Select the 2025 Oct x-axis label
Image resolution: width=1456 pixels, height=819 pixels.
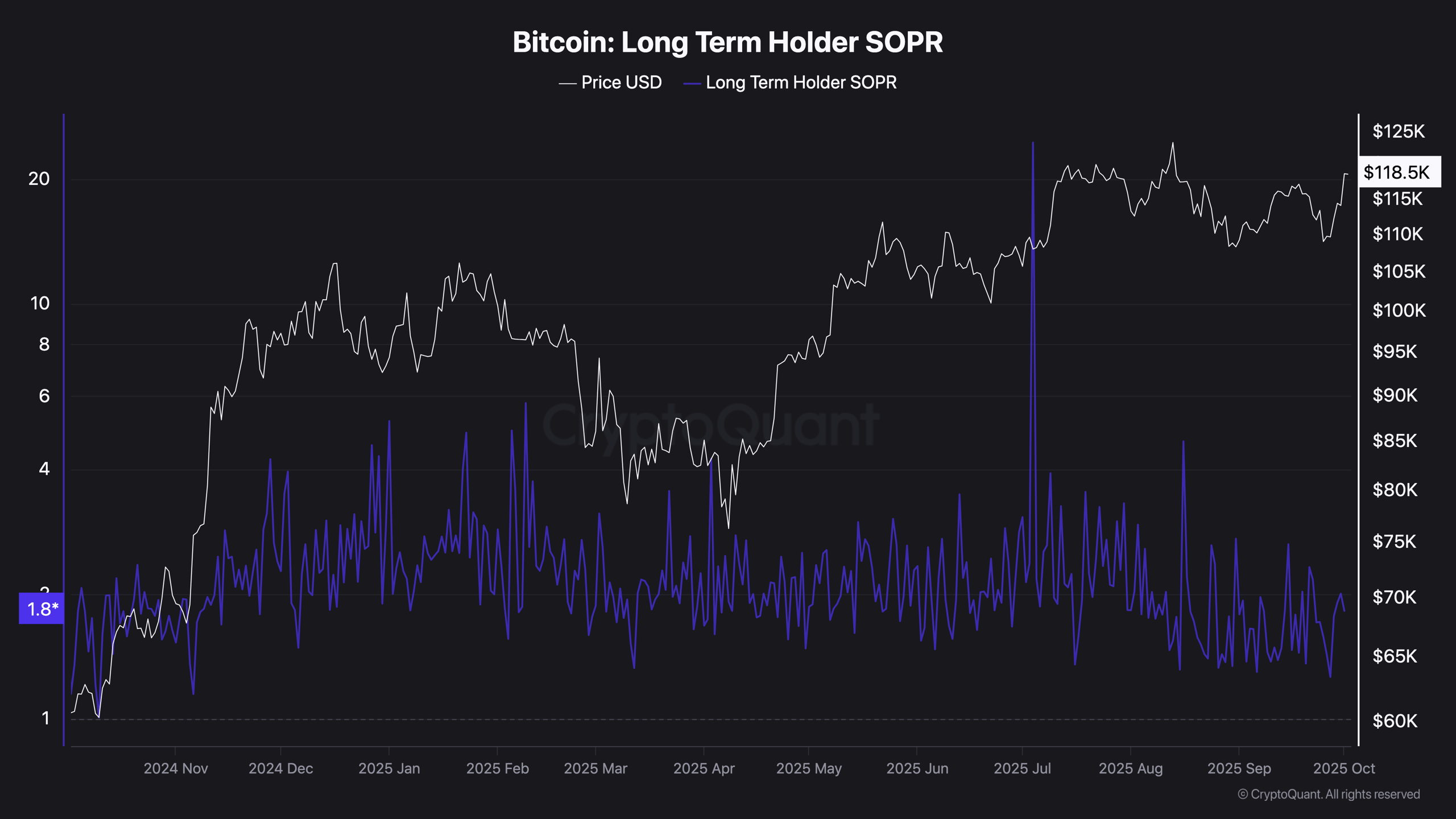pyautogui.click(x=1343, y=768)
